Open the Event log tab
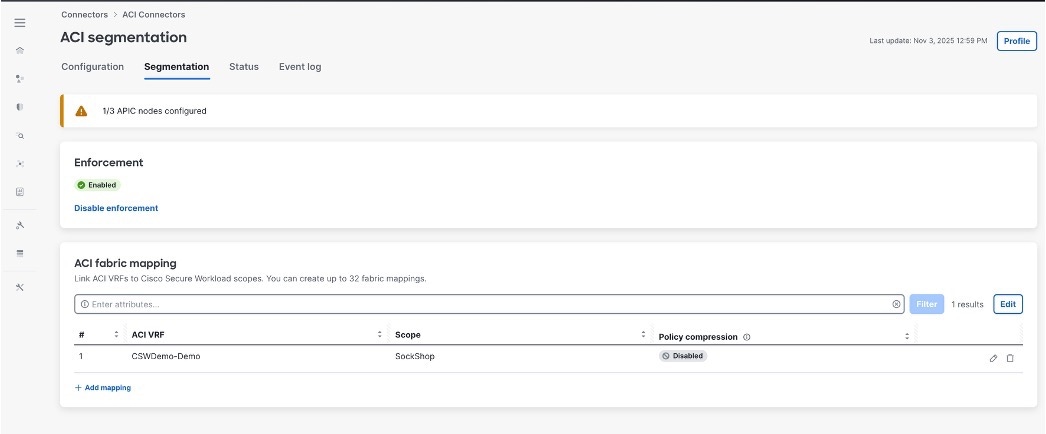The height and width of the screenshot is (434, 1046). tap(300, 67)
